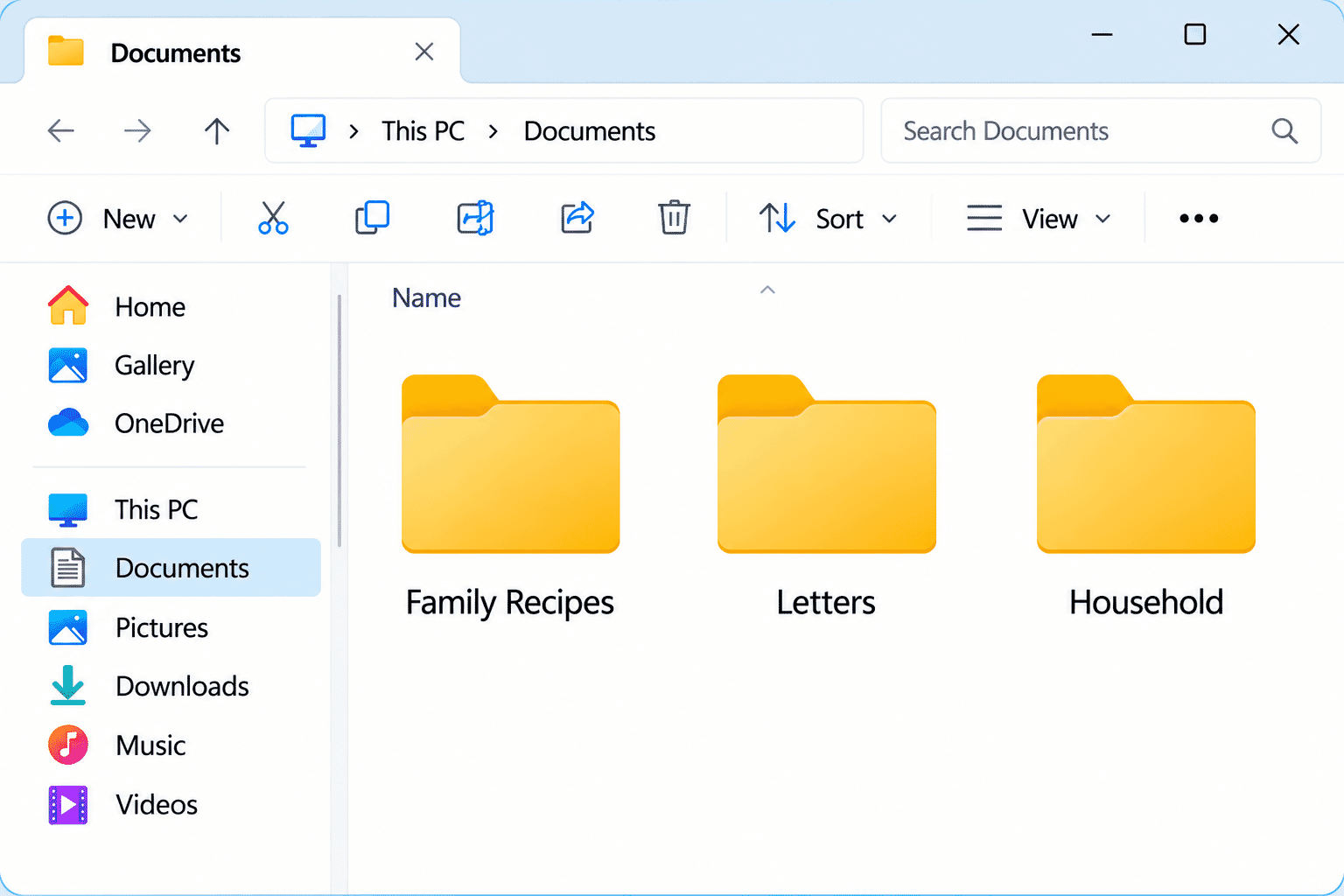Viewport: 1344px width, 896px height.
Task: Click the Search Documents field
Action: pos(1101,131)
